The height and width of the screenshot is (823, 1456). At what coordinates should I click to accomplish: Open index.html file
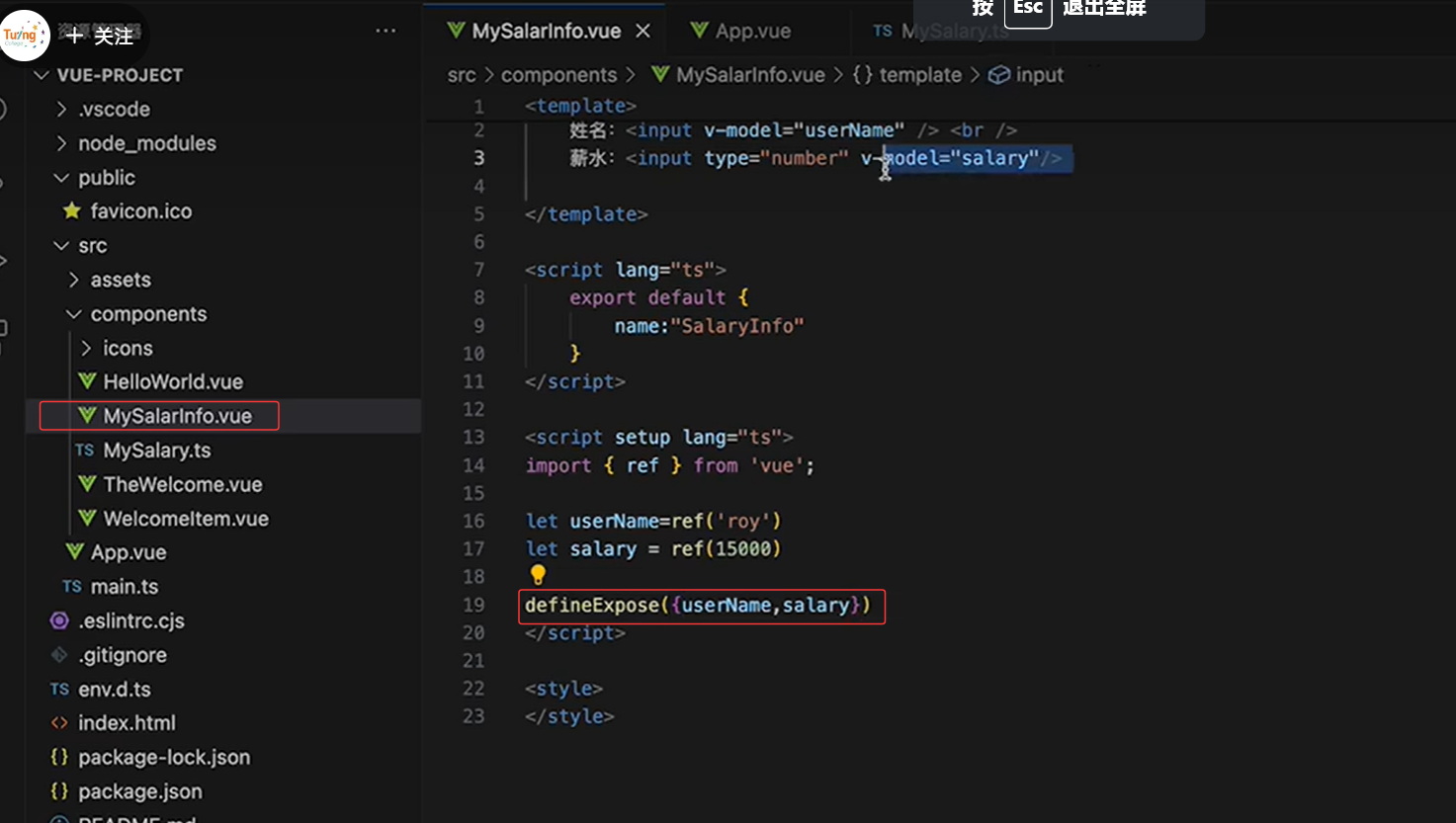[x=127, y=723]
